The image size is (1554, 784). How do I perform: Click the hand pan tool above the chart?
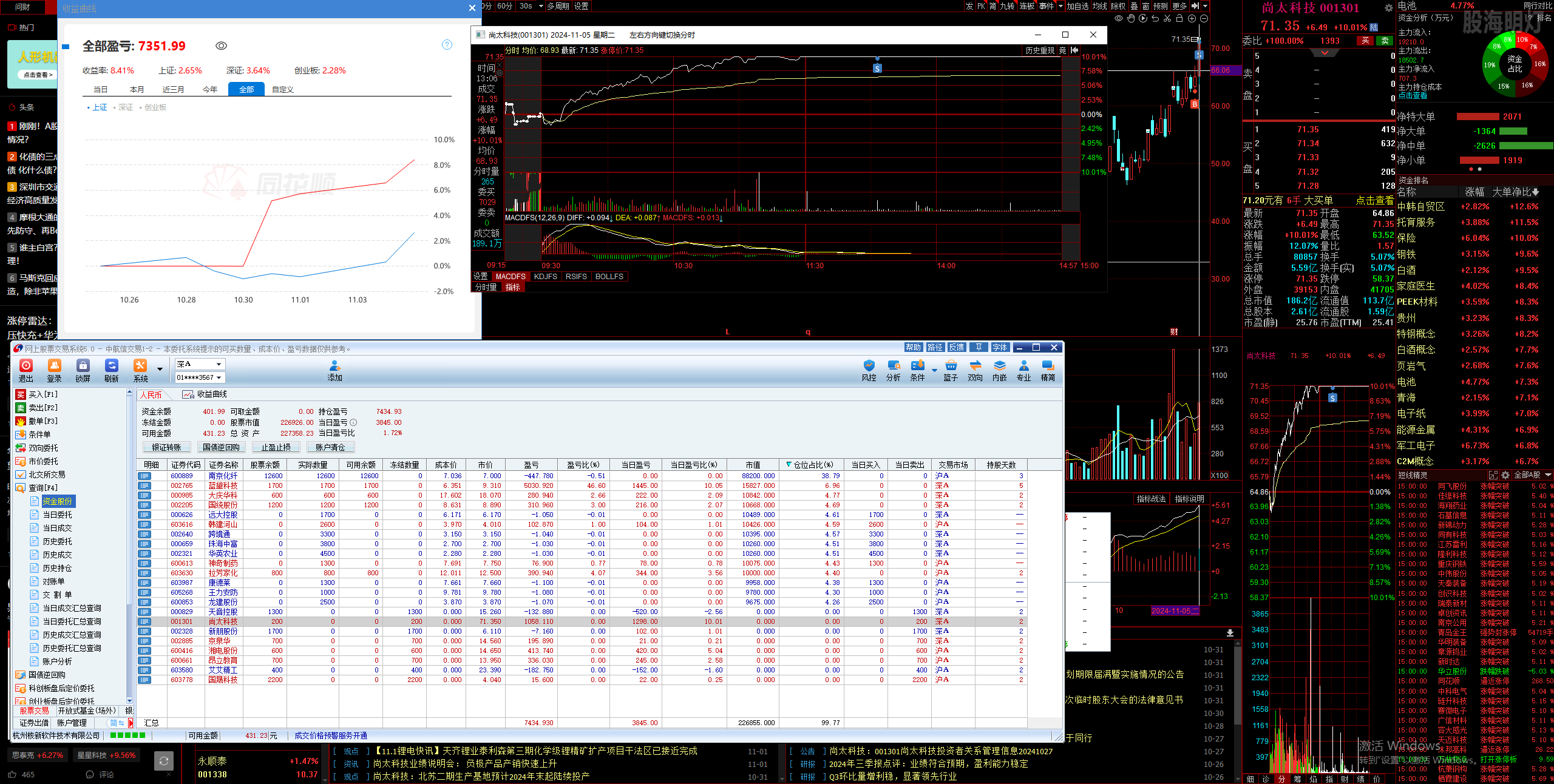1131,19
